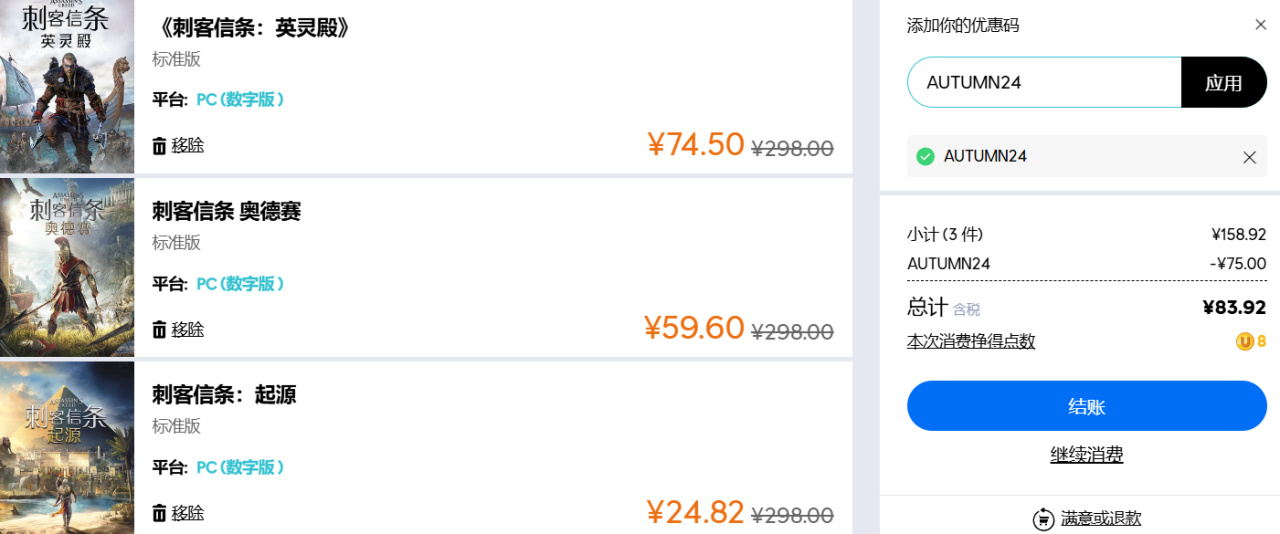Viewport: 1280px width, 534px height.
Task: Click the gold Ubisoft points coin icon
Action: click(x=1245, y=342)
